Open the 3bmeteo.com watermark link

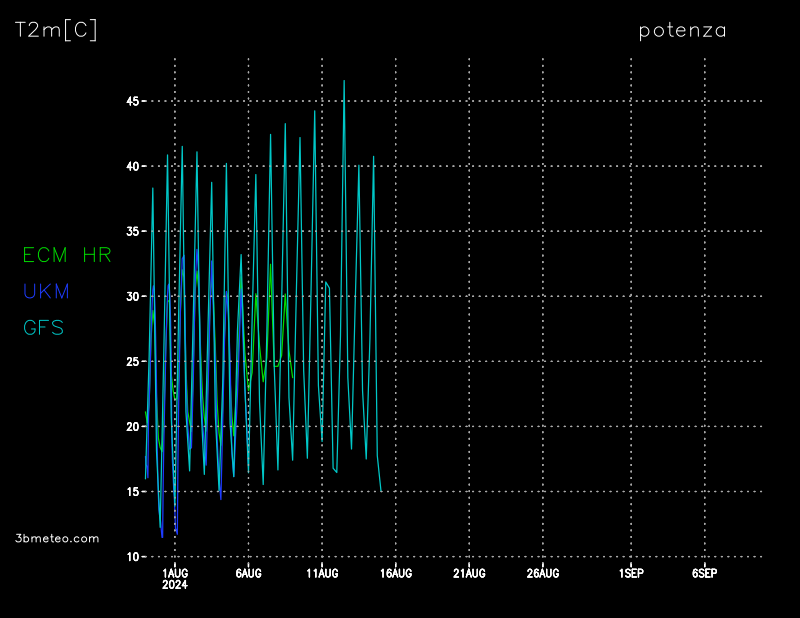(x=57, y=538)
